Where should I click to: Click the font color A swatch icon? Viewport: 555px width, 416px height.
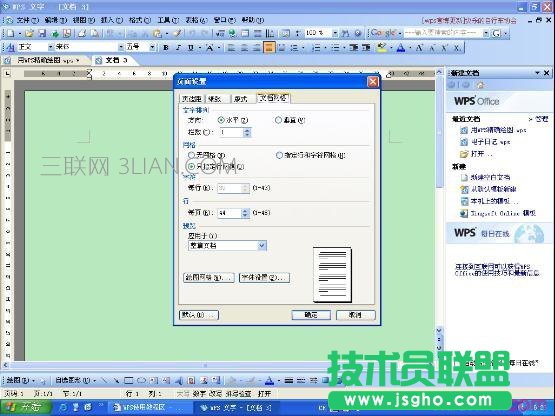pos(401,47)
